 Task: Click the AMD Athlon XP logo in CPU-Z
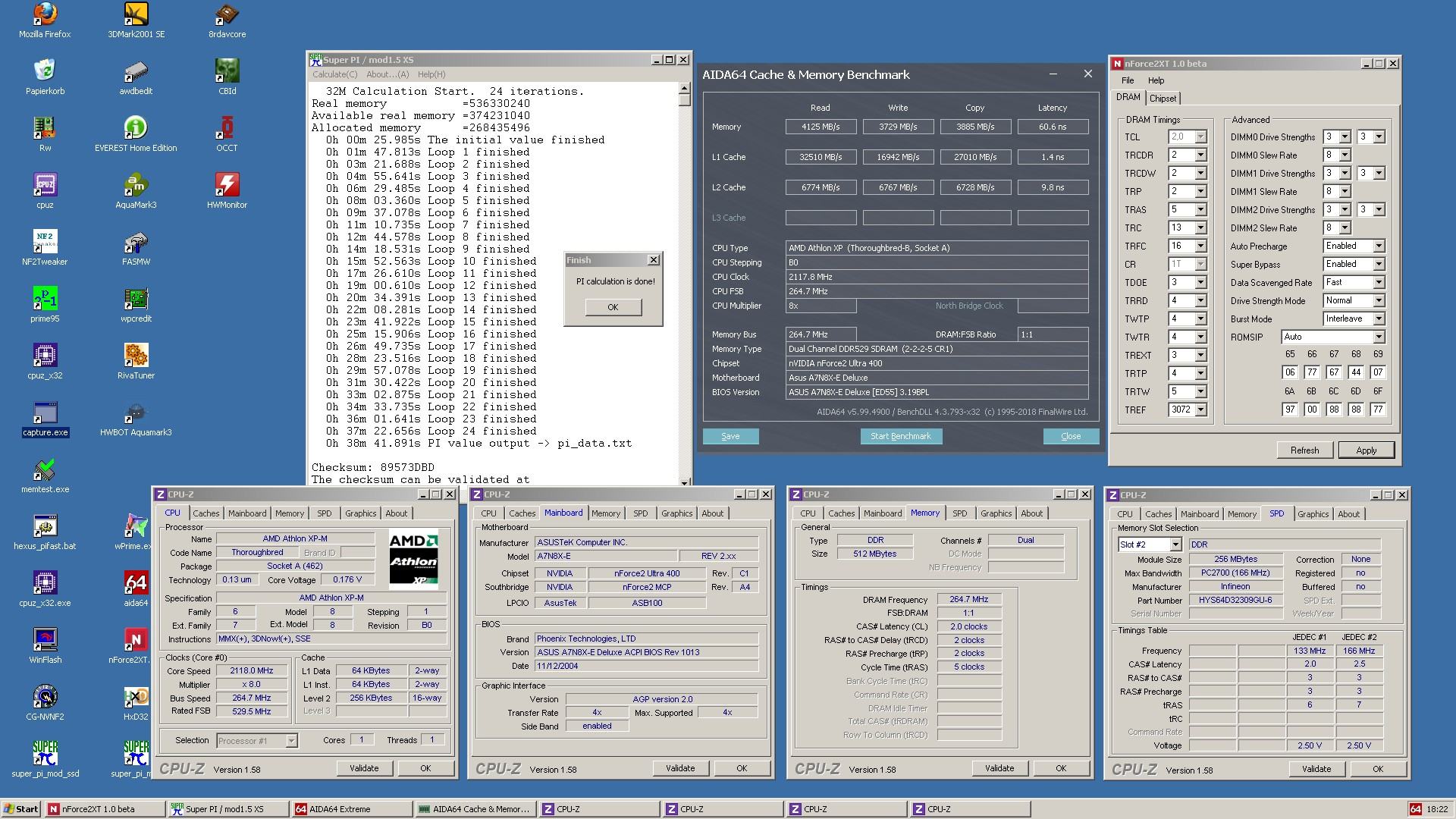pyautogui.click(x=413, y=560)
